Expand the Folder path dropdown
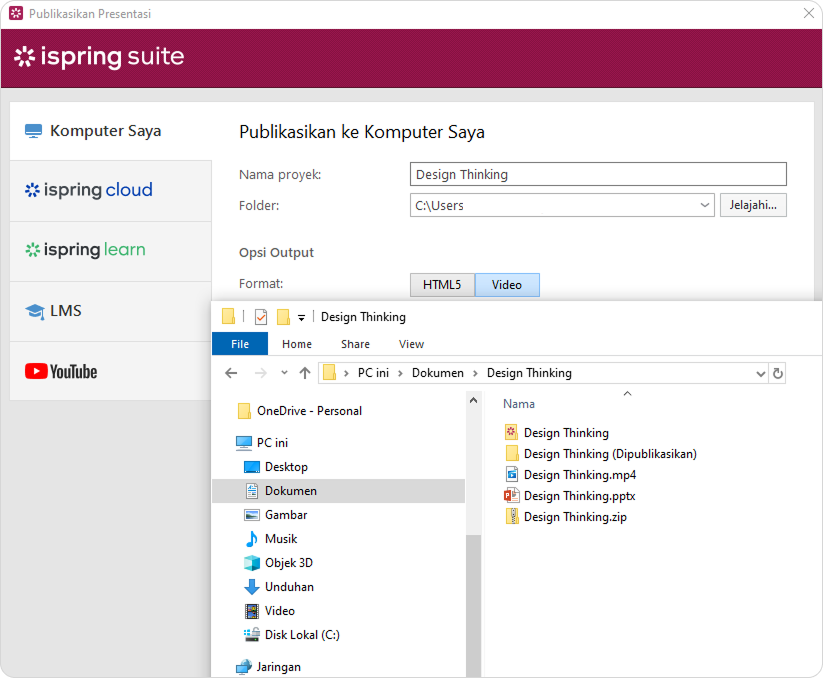Image resolution: width=823 pixels, height=678 pixels. pyautogui.click(x=705, y=206)
